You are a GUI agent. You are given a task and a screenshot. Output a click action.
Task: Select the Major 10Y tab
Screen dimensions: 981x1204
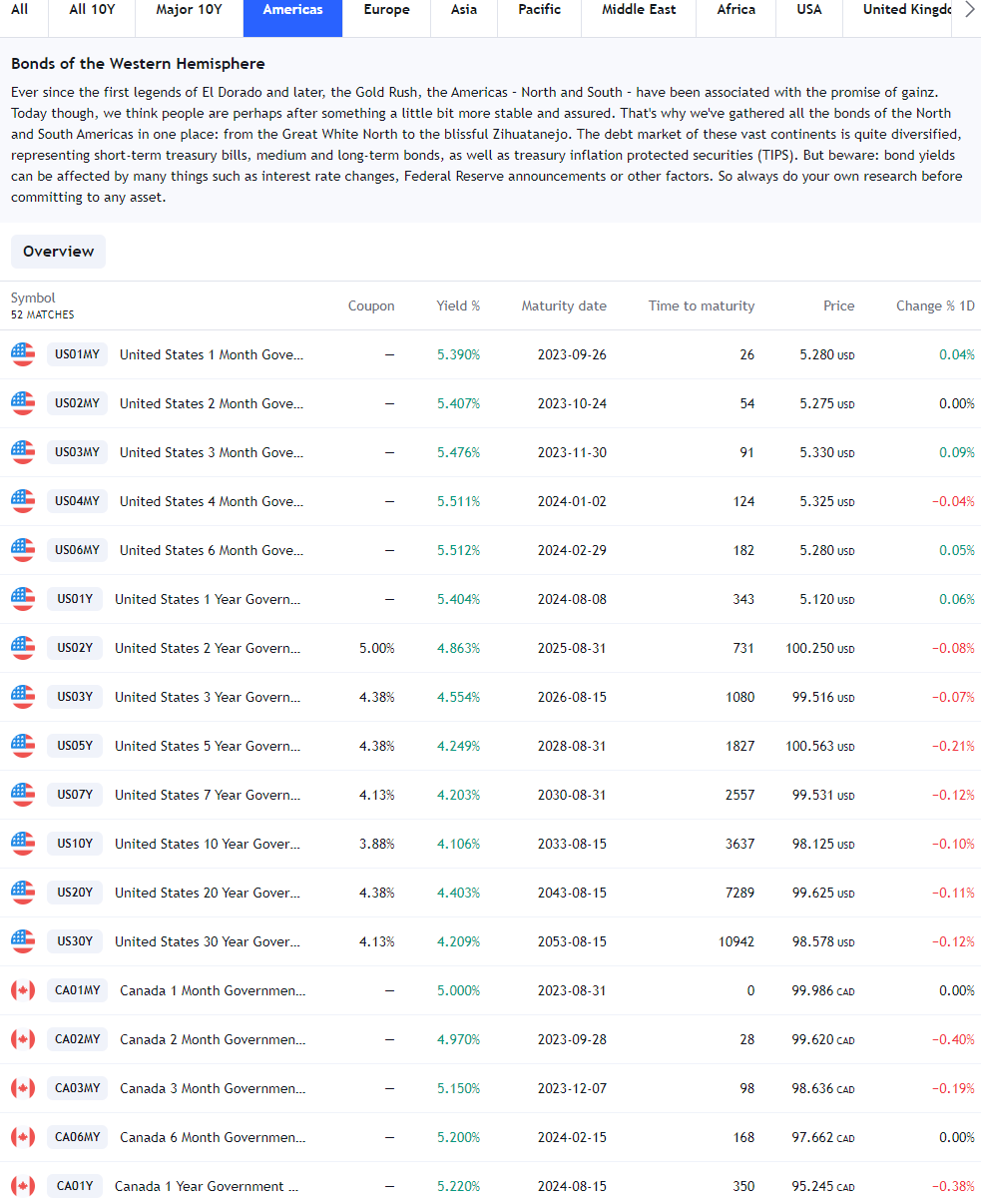(189, 10)
